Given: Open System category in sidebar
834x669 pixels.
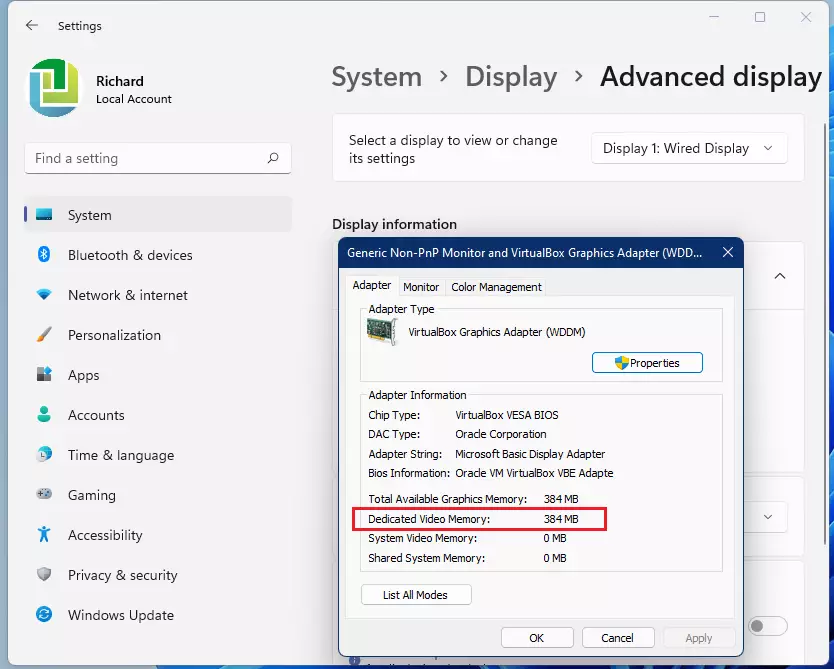Looking at the screenshot, I should coord(158,214).
